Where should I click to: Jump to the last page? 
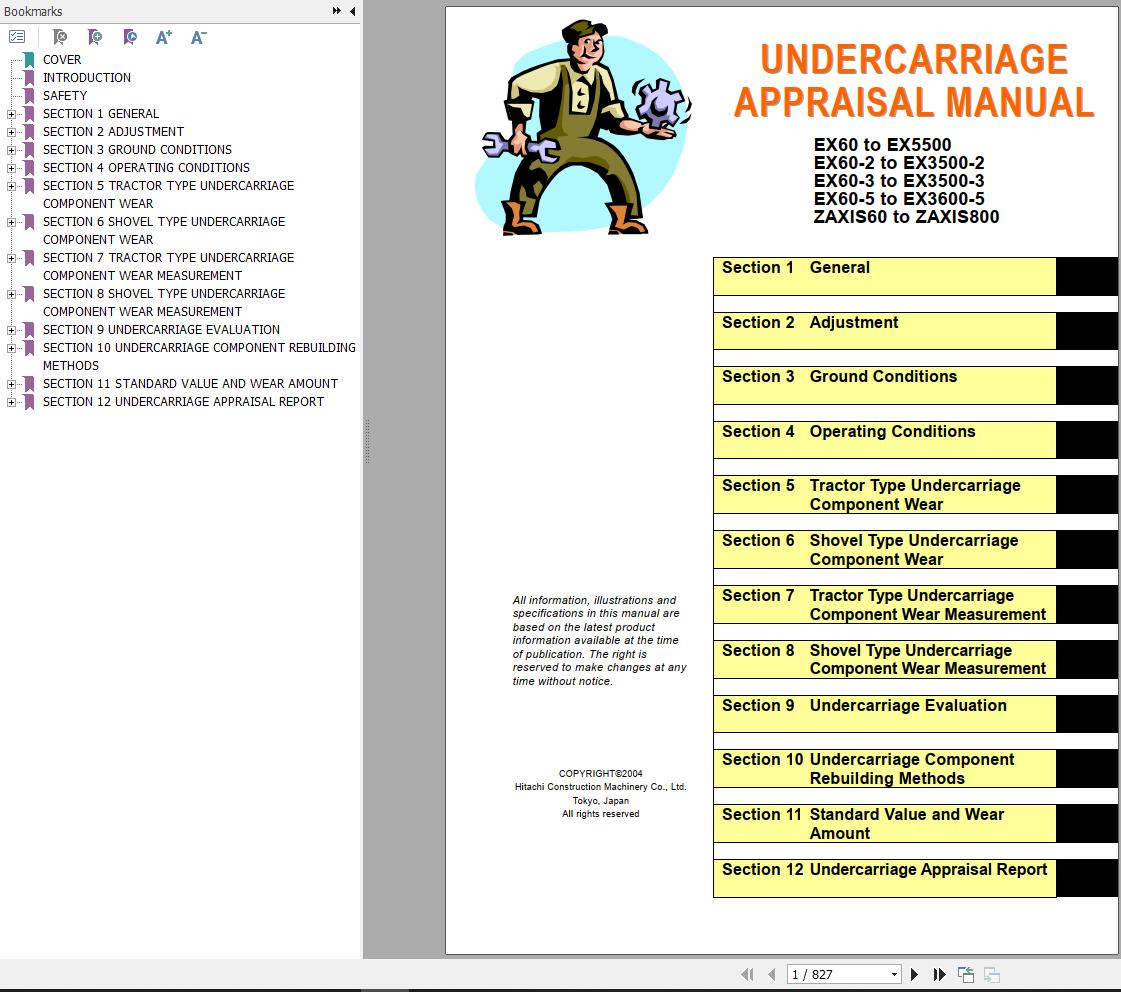pyautogui.click(x=939, y=974)
